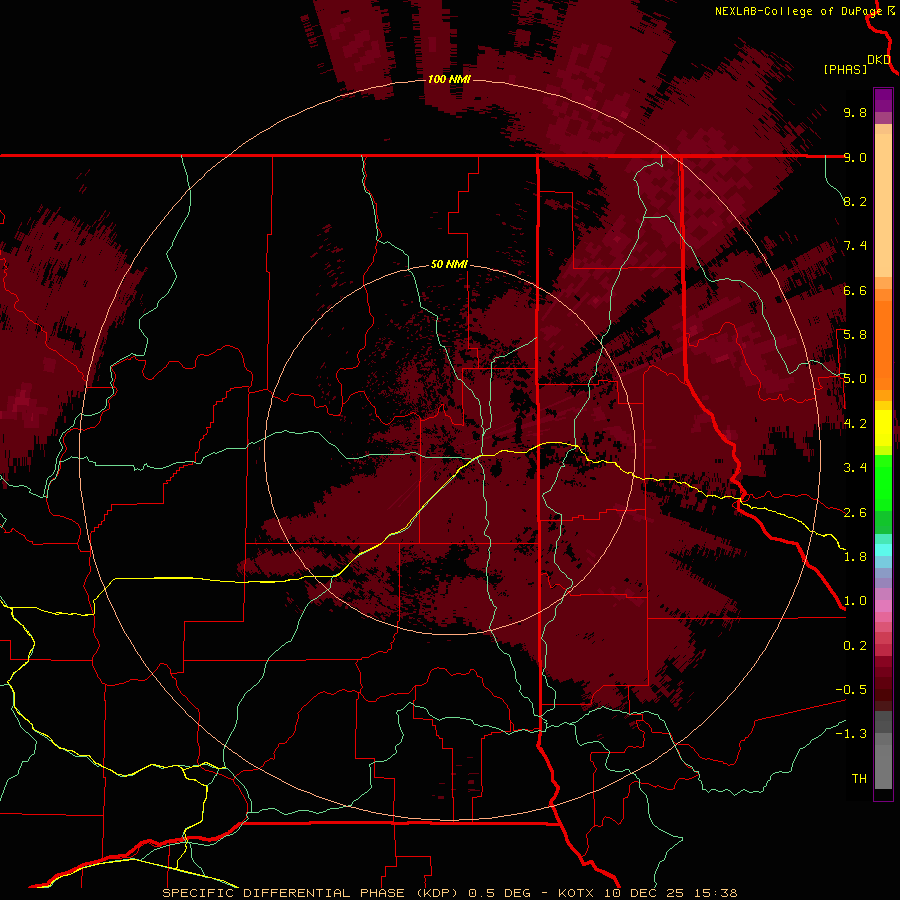Click the 5.0 scale label
This screenshot has height=900, width=900.
(855, 379)
